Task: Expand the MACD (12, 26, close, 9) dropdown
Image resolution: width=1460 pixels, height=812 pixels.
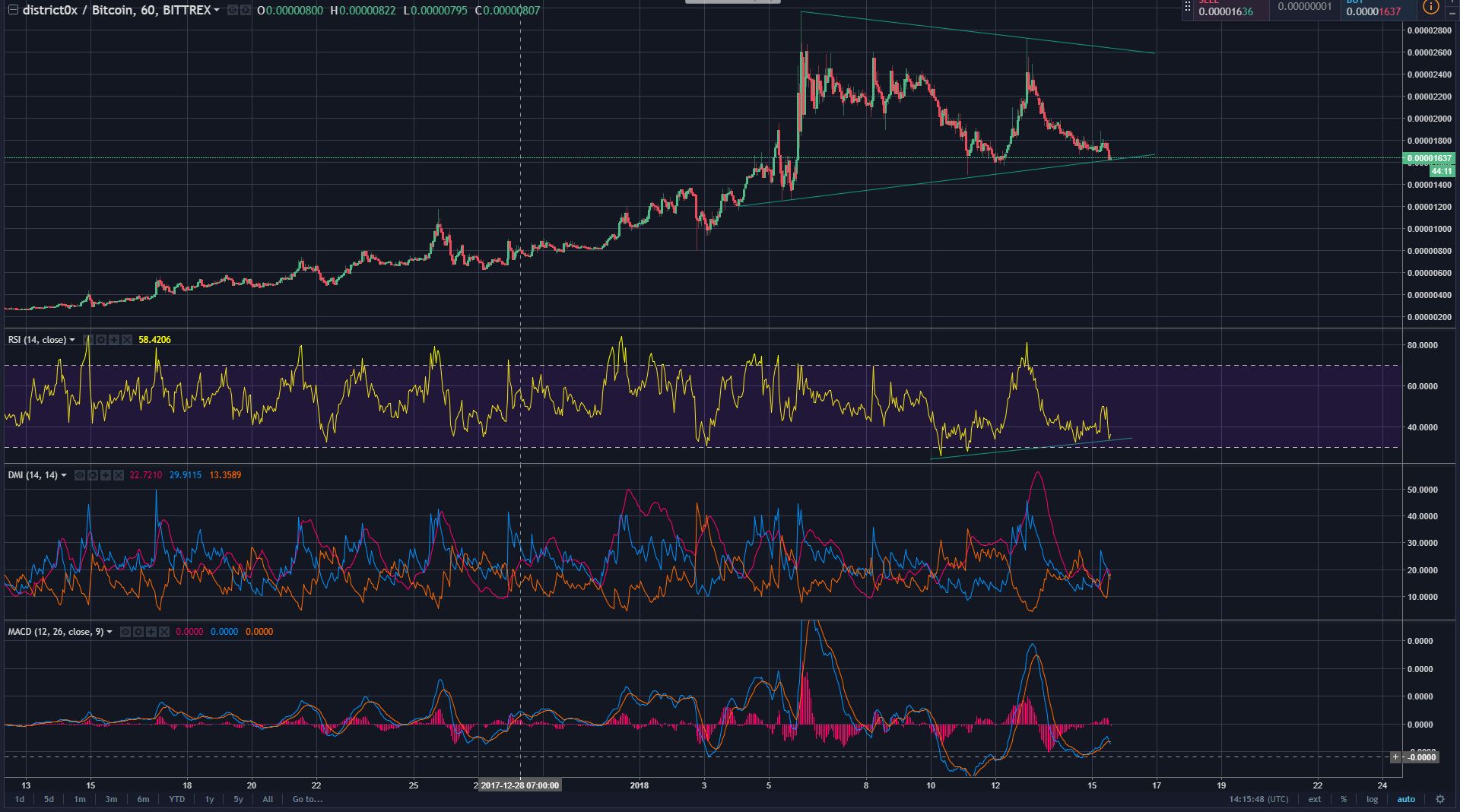Action: point(109,632)
